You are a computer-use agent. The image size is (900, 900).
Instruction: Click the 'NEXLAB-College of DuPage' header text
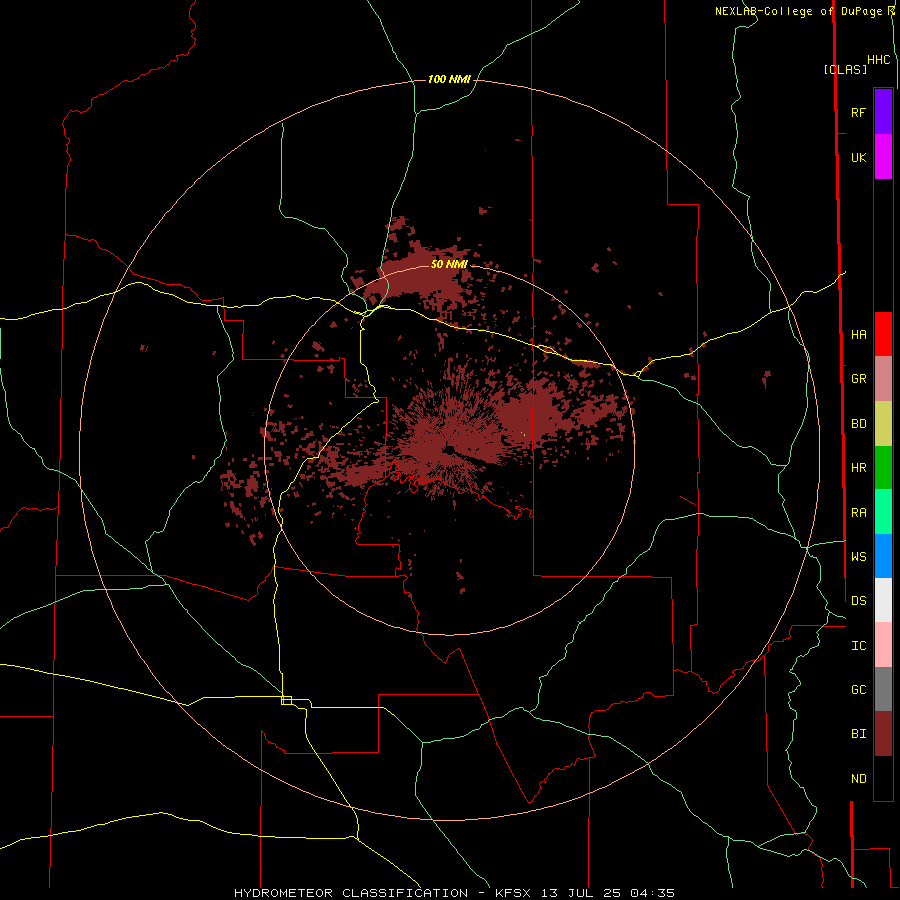pyautogui.click(x=798, y=11)
